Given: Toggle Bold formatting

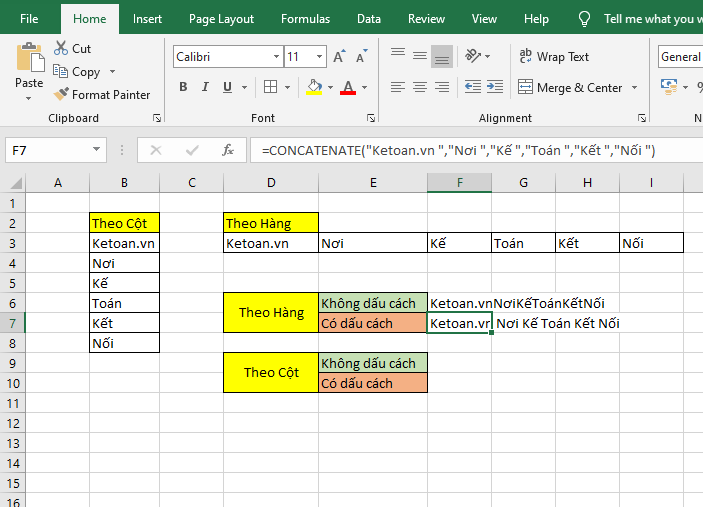Looking at the screenshot, I should pyautogui.click(x=183, y=88).
